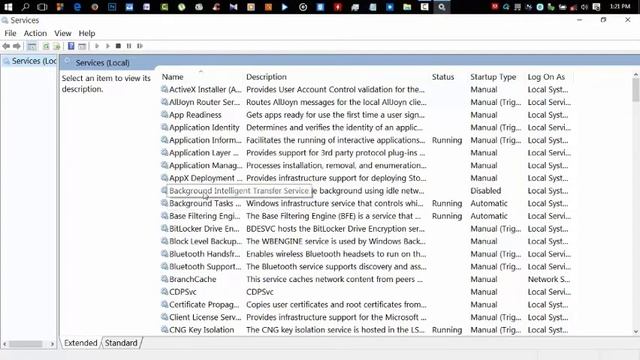
Task: Select the Application Layer service name
Action: point(204,153)
